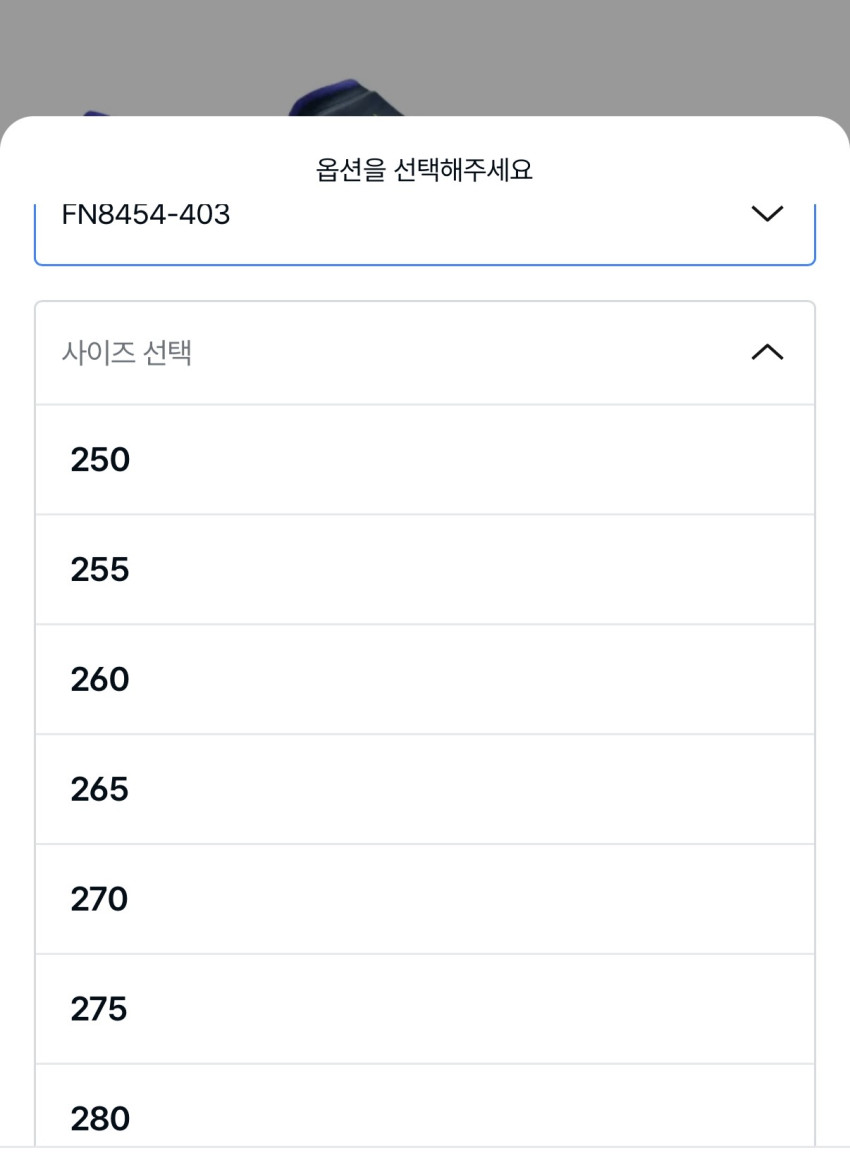Click the 옵션을 선택해주세요 sheet title
The image size is (850, 1155).
pyautogui.click(x=425, y=171)
